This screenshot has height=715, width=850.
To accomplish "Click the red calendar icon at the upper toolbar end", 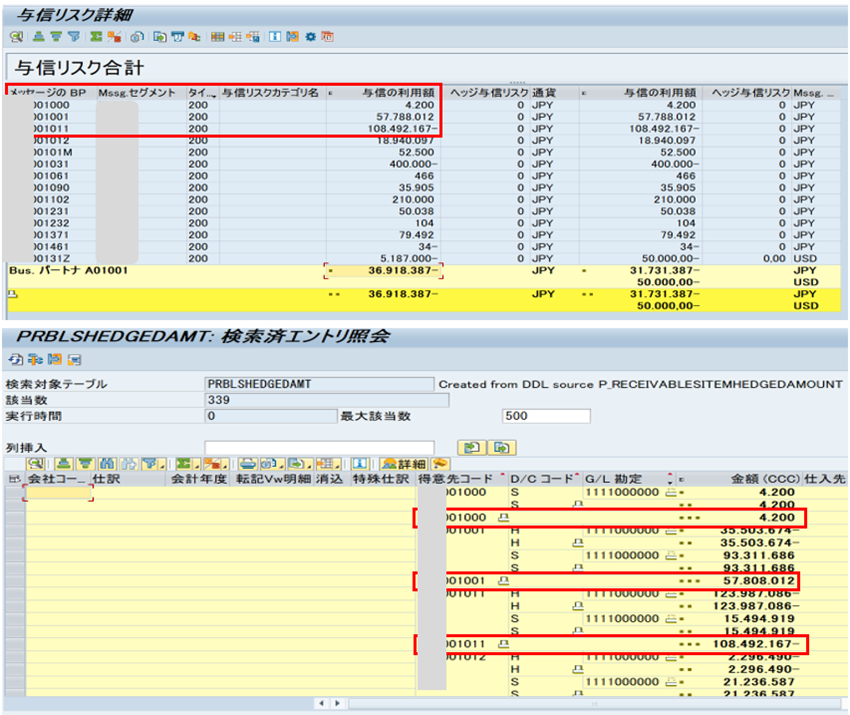I will [x=327, y=37].
